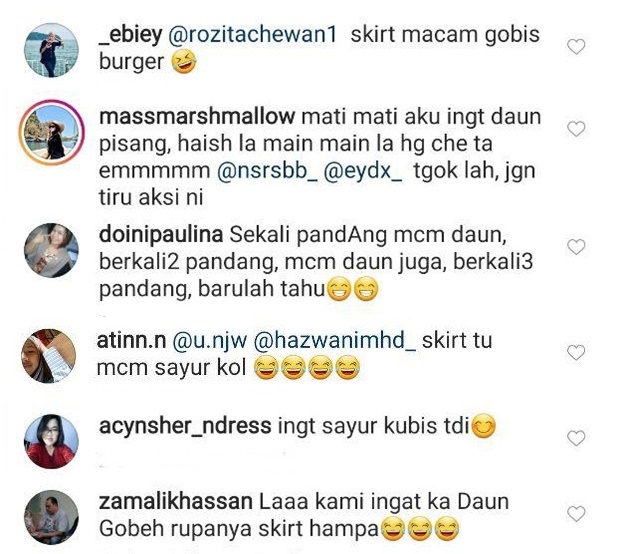Open the @eydx_ tagged profile
Screen dimensions: 619x554
[363, 171]
